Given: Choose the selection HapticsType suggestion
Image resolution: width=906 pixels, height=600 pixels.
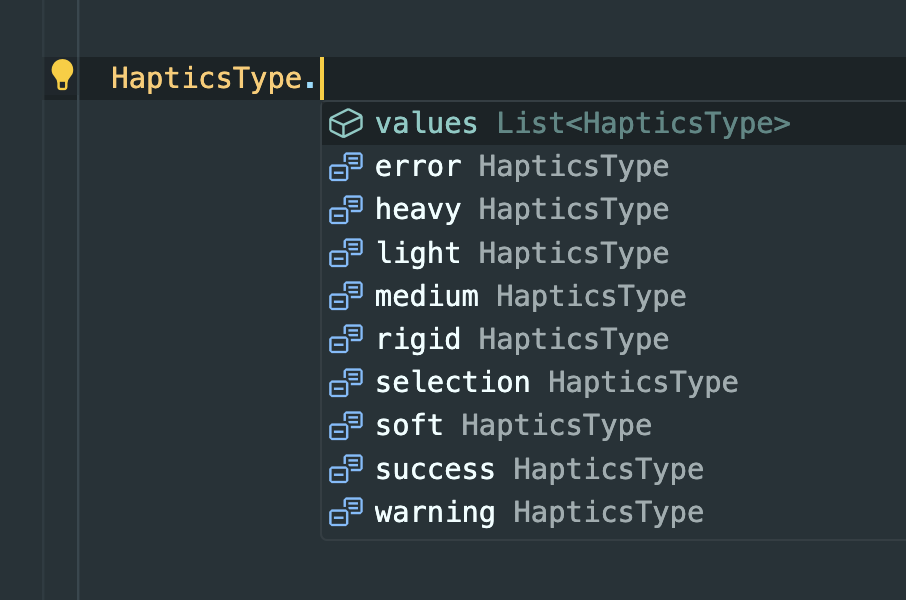Looking at the screenshot, I should (614, 383).
